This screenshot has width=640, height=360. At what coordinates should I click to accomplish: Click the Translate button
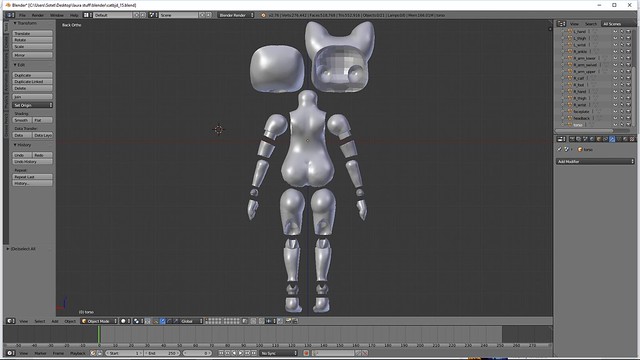pos(33,33)
